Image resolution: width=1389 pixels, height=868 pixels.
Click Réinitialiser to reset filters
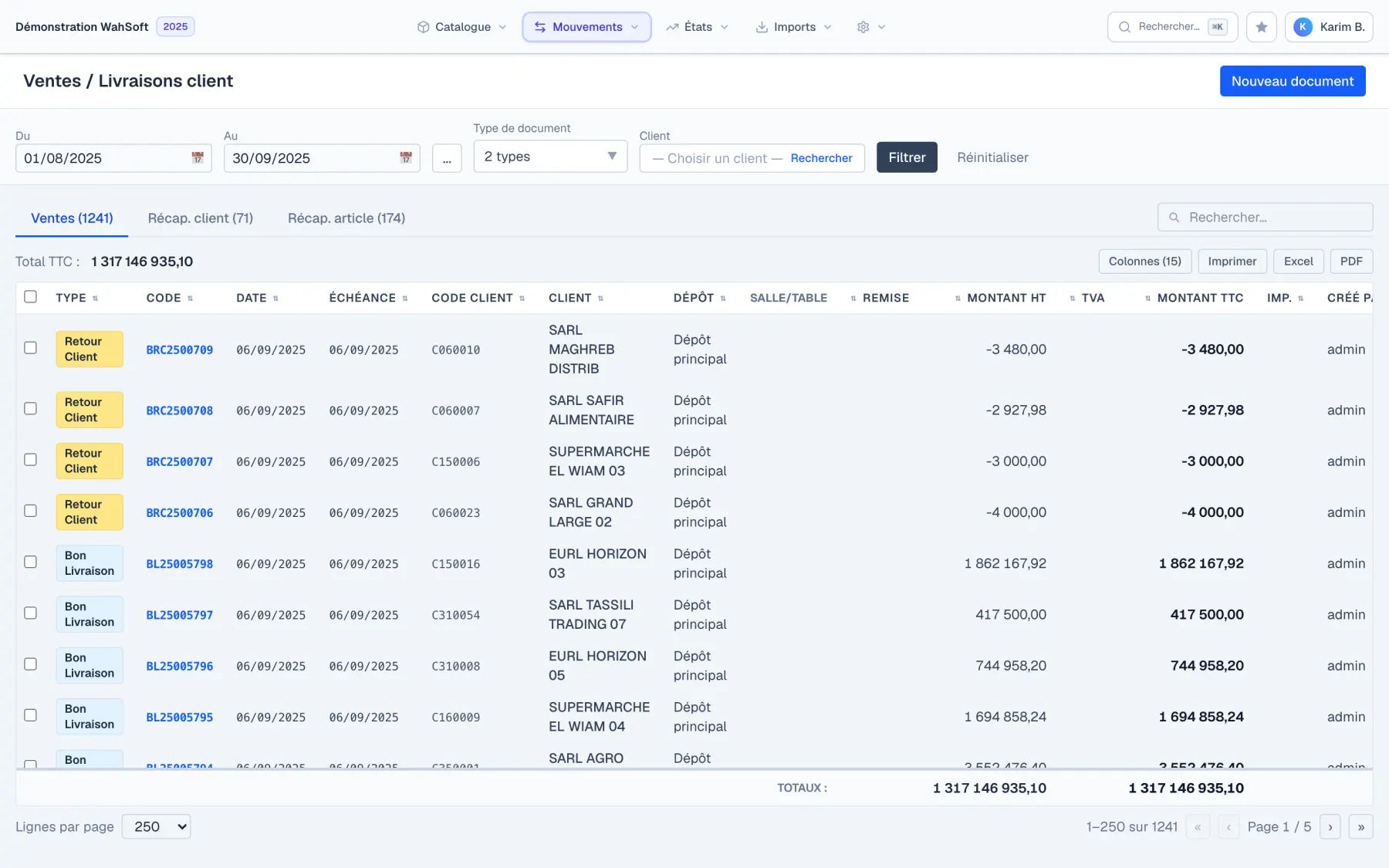992,157
